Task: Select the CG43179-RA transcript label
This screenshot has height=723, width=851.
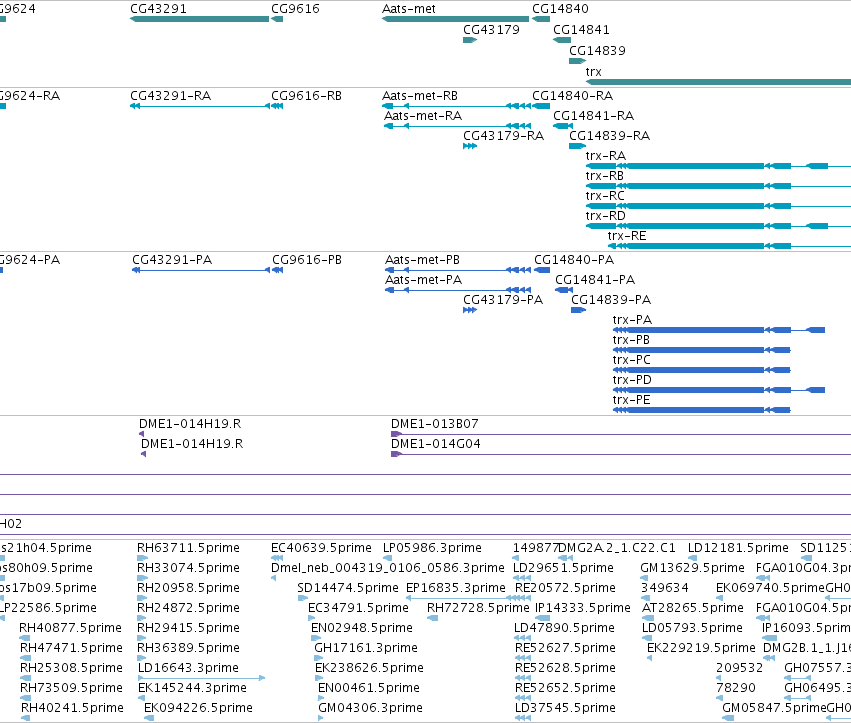Action: coord(503,136)
